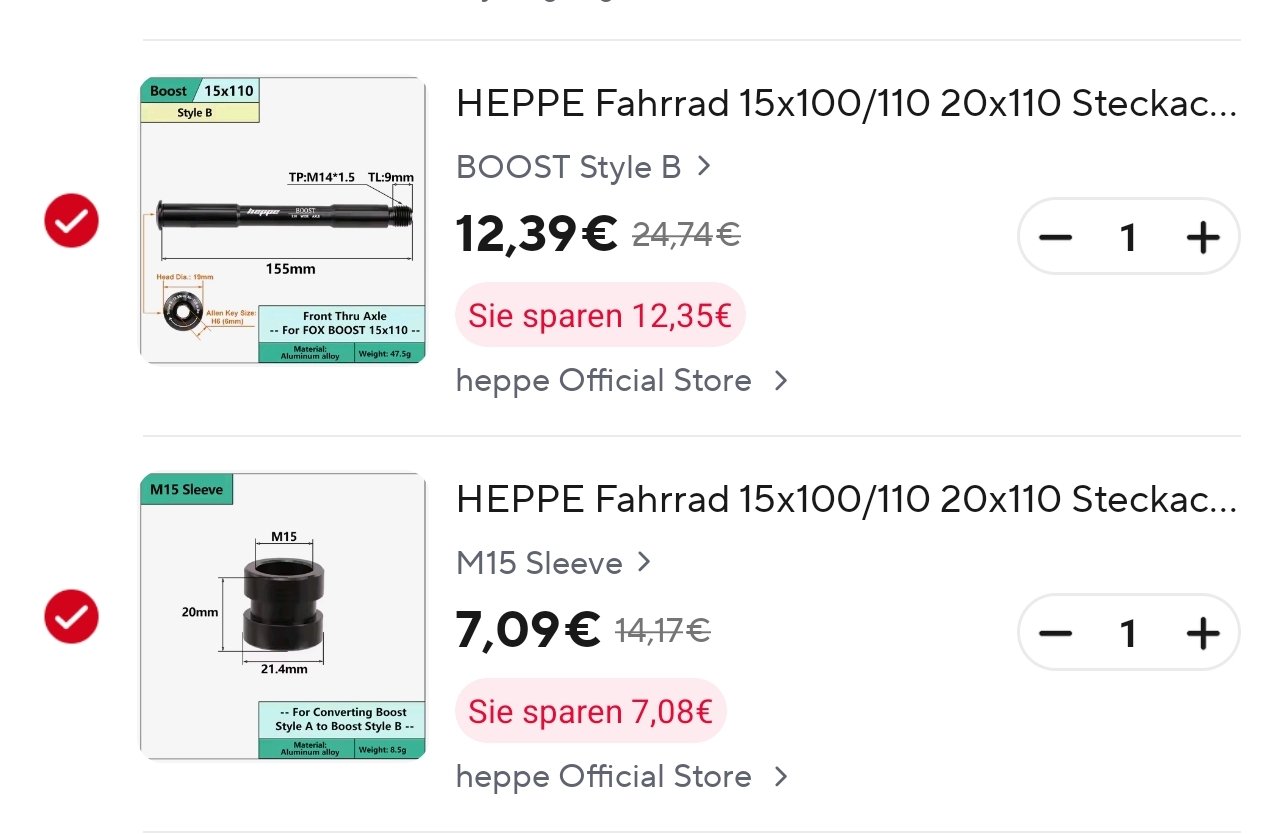Open the Boost 15x110 thru axle thumbnail
The width and height of the screenshot is (1280, 834).
point(283,220)
